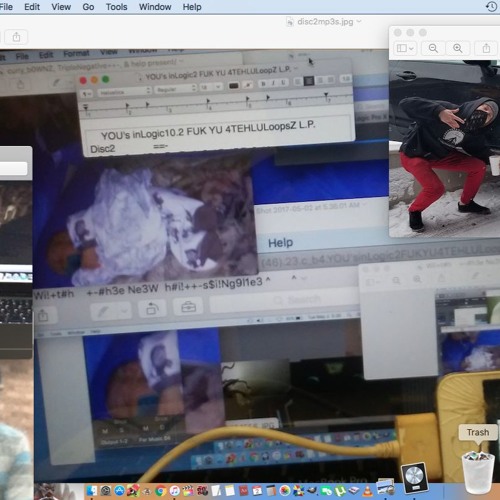The height and width of the screenshot is (500, 500).
Task: Toggle sidebar view icon in small Preview window
Action: click(x=402, y=49)
